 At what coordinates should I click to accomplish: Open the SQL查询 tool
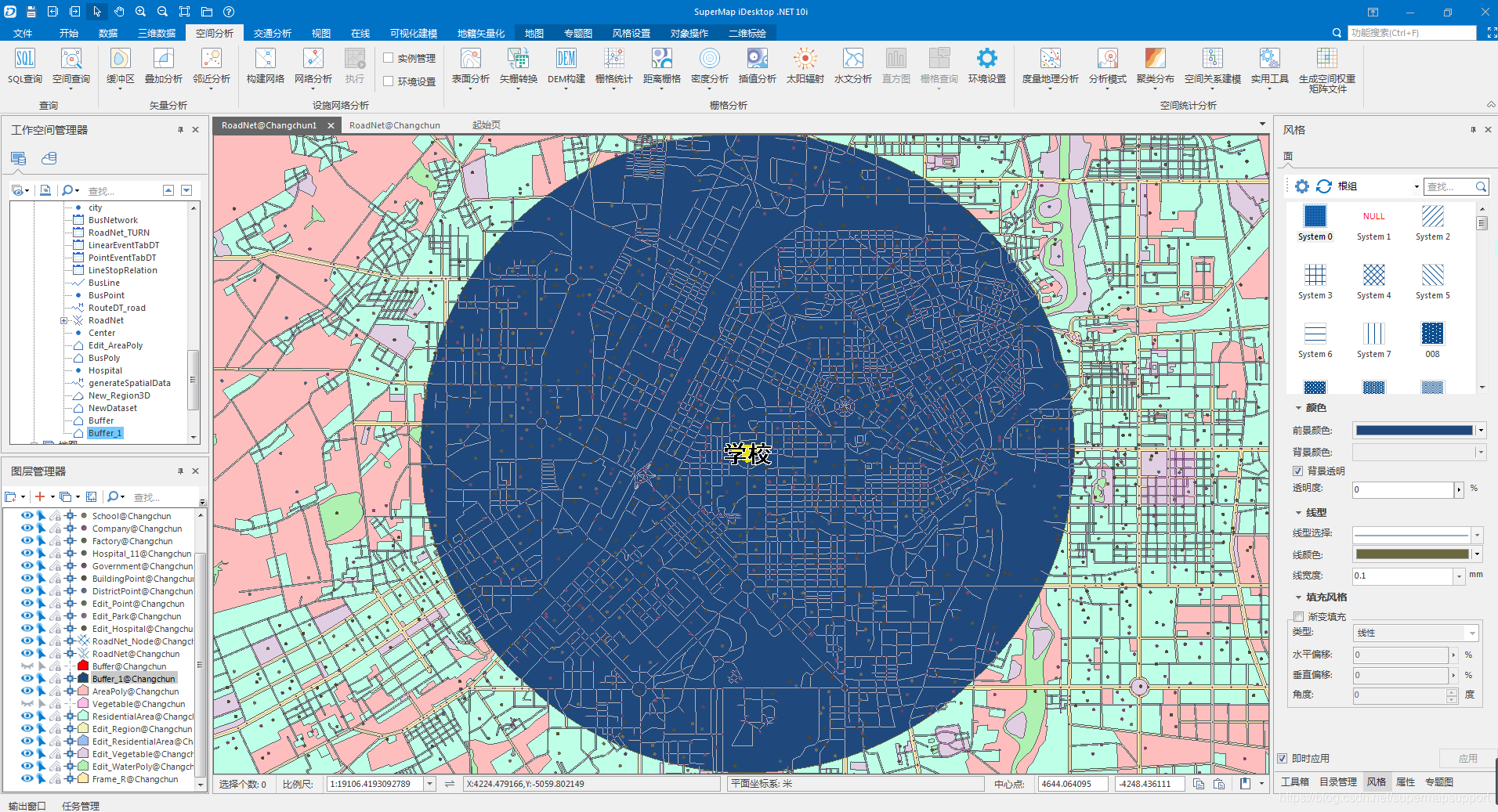25,66
